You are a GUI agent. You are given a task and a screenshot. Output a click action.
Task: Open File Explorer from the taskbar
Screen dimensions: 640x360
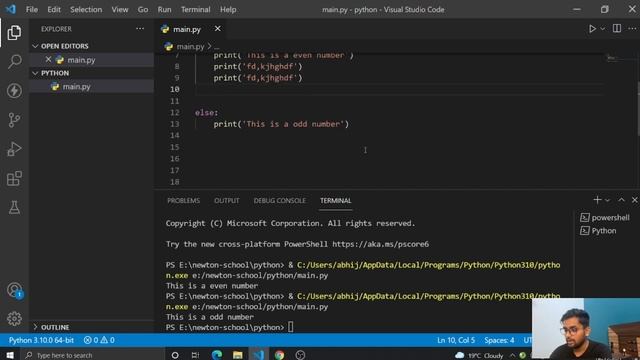point(238,355)
